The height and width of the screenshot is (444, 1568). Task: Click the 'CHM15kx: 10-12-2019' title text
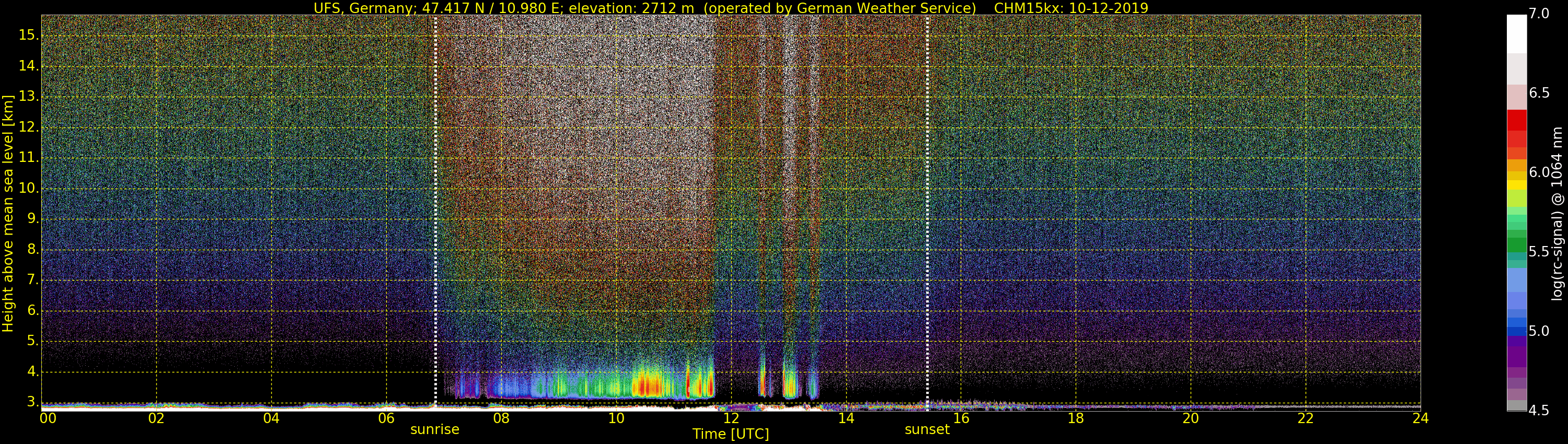point(1071,8)
